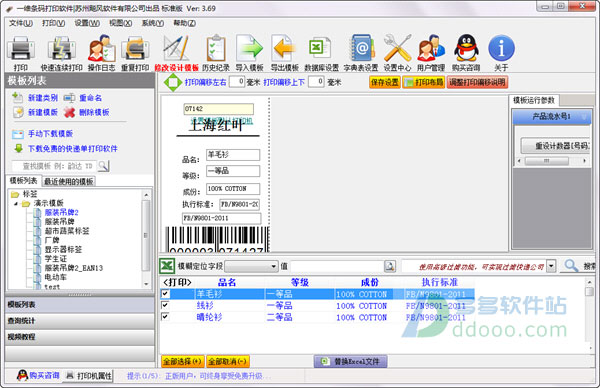Click 导入模板 import template icon
The height and width of the screenshot is (388, 600).
(249, 49)
